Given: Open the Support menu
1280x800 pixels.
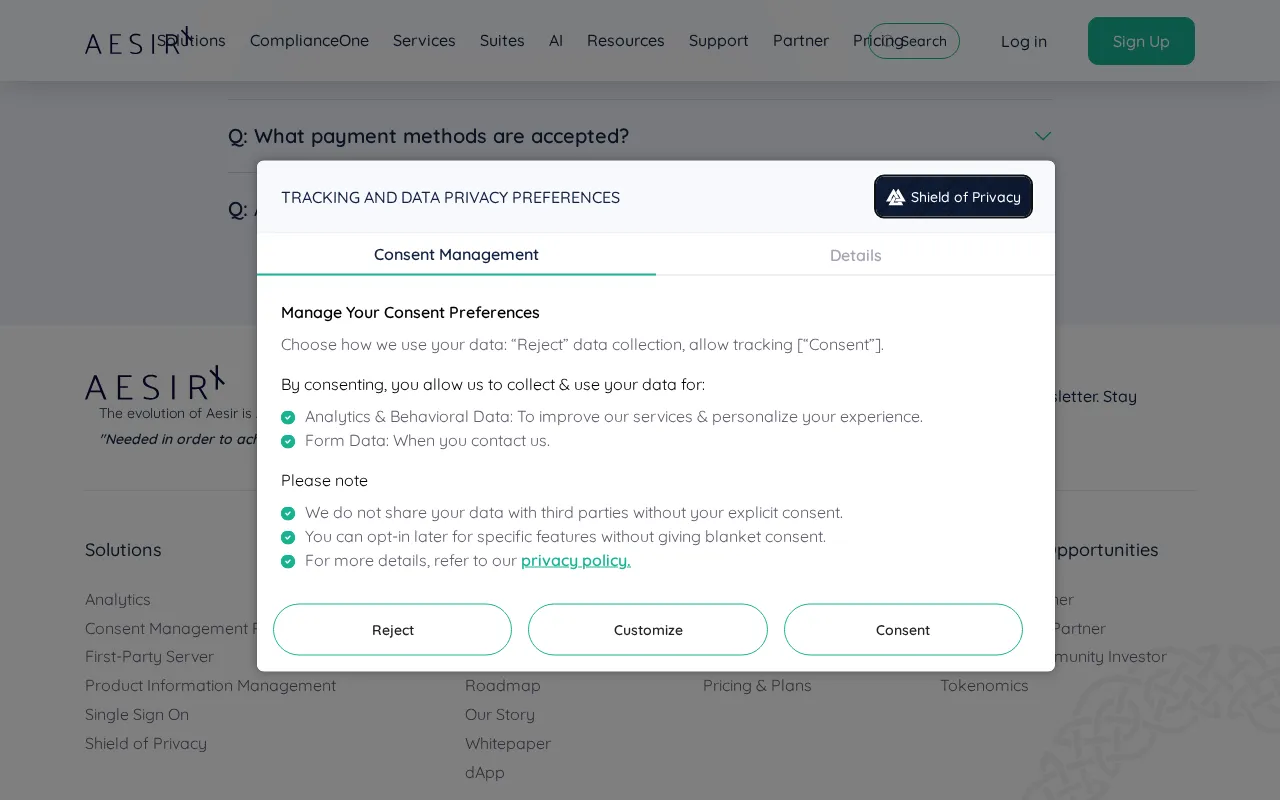Looking at the screenshot, I should point(719,41).
